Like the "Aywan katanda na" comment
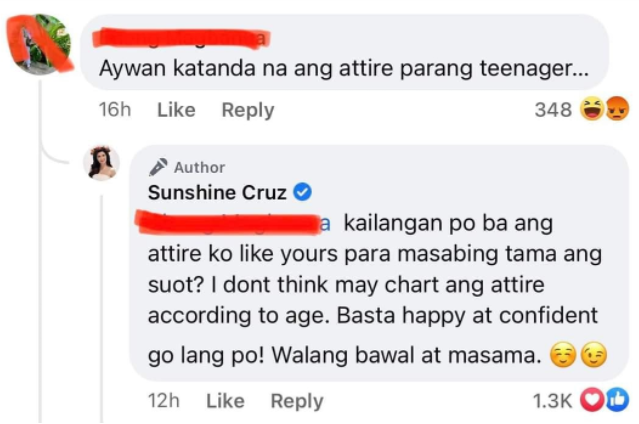The height and width of the screenshot is (424, 639). pos(176,110)
